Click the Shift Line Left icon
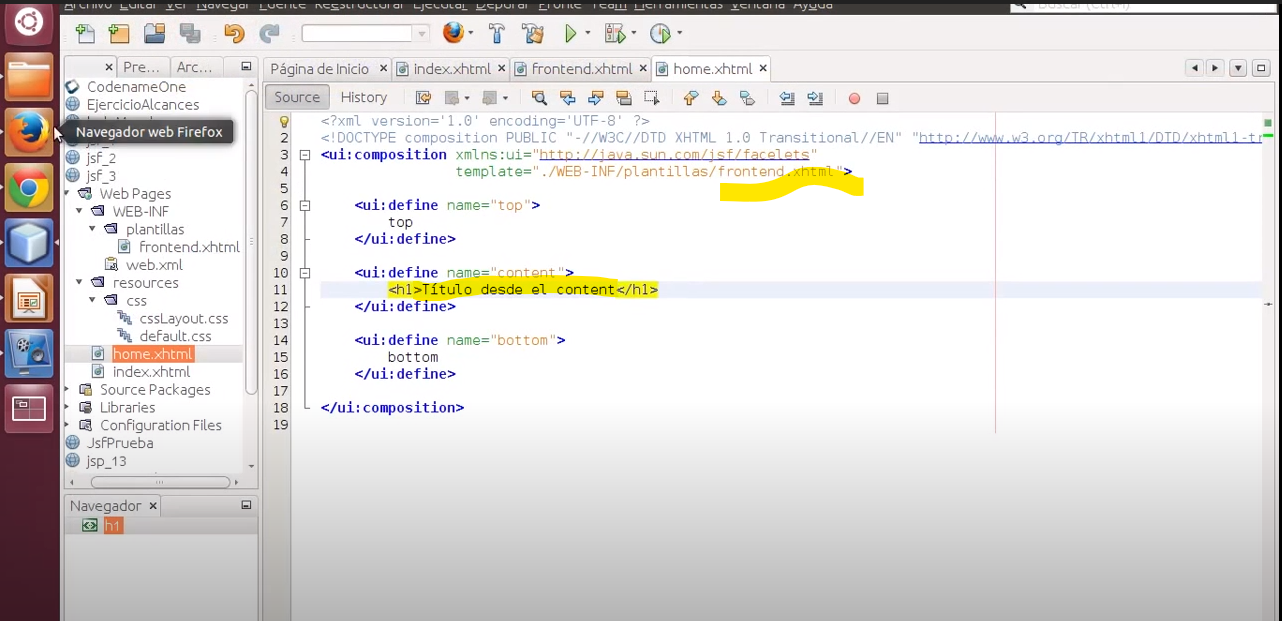The height and width of the screenshot is (621, 1282). tap(787, 98)
